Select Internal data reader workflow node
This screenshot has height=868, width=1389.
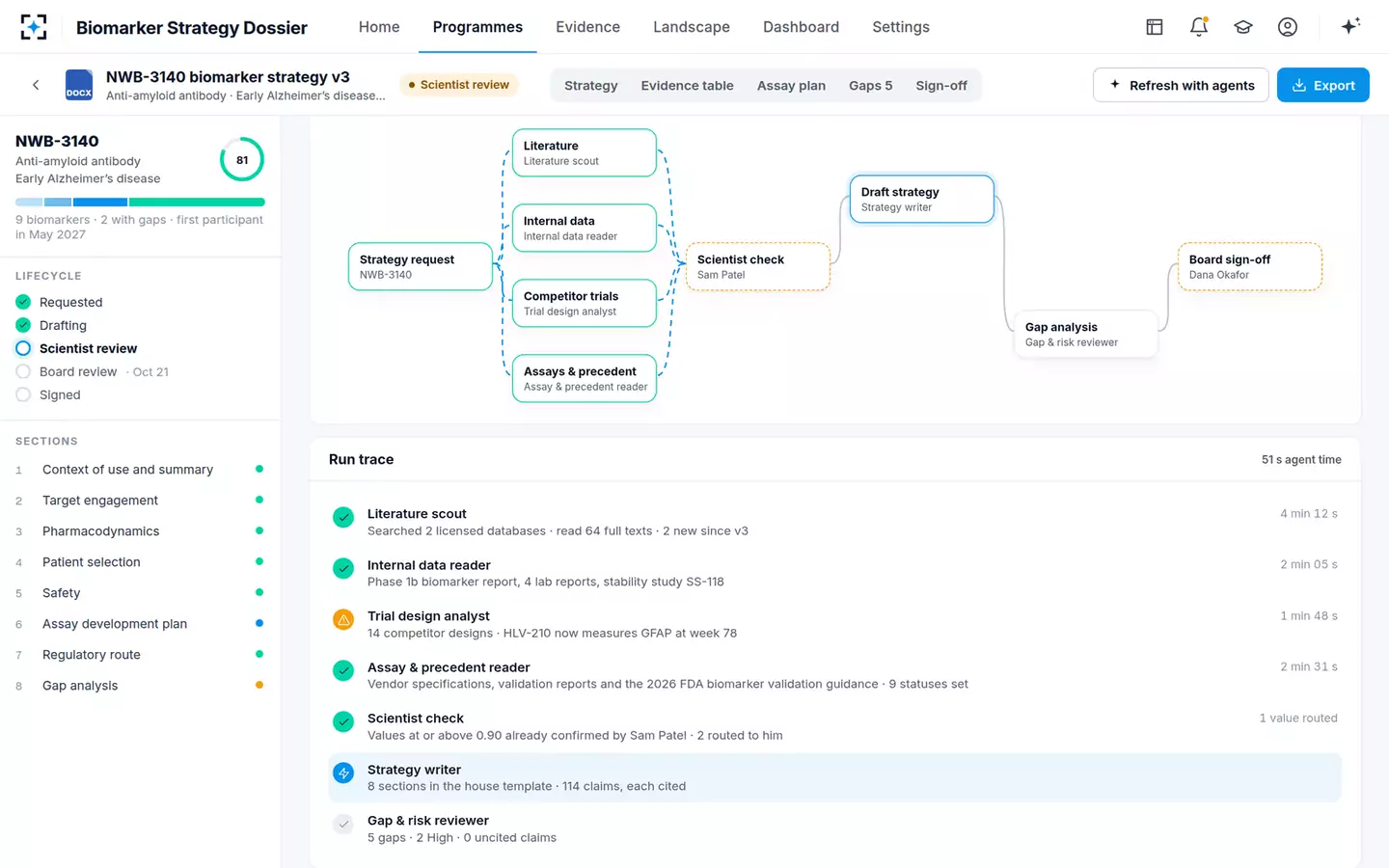click(585, 228)
